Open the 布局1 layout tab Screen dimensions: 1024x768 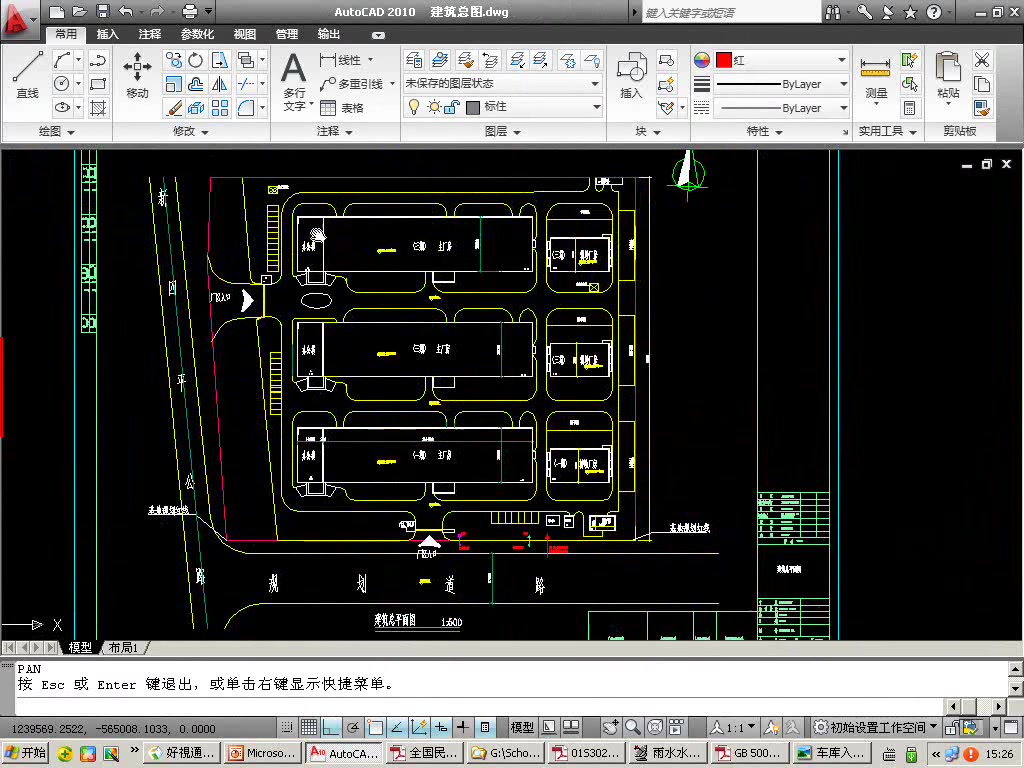123,647
